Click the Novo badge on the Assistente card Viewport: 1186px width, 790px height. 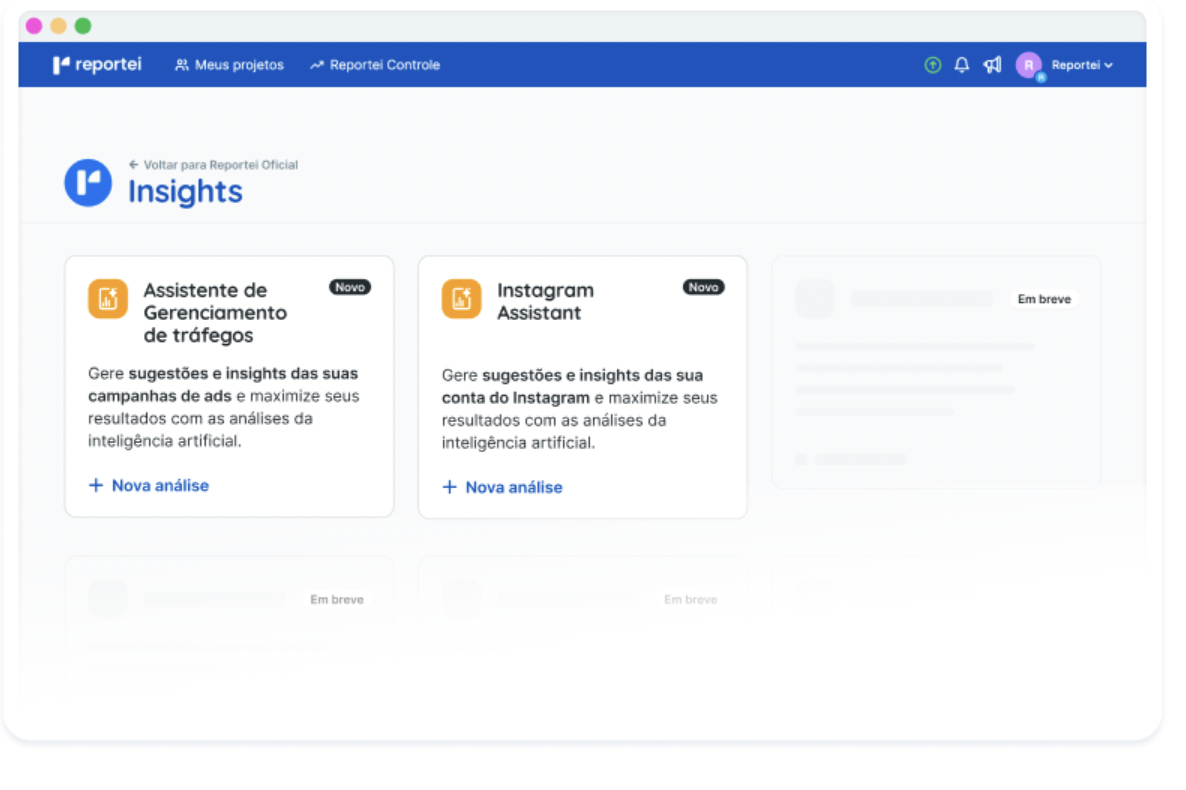[350, 287]
